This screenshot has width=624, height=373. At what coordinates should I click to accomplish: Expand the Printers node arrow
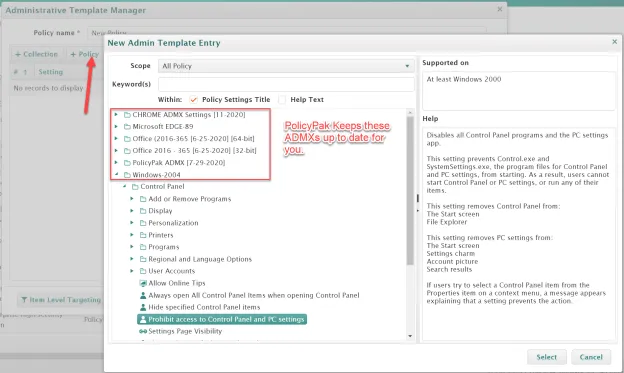pyautogui.click(x=132, y=235)
